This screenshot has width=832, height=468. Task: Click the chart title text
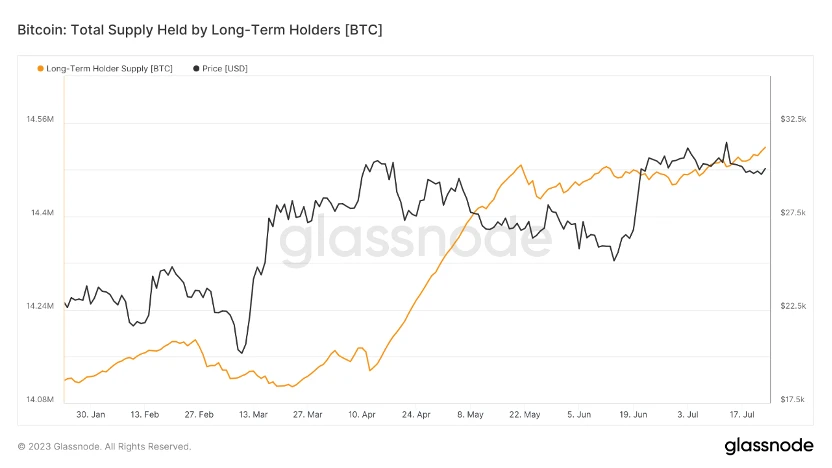click(x=200, y=31)
